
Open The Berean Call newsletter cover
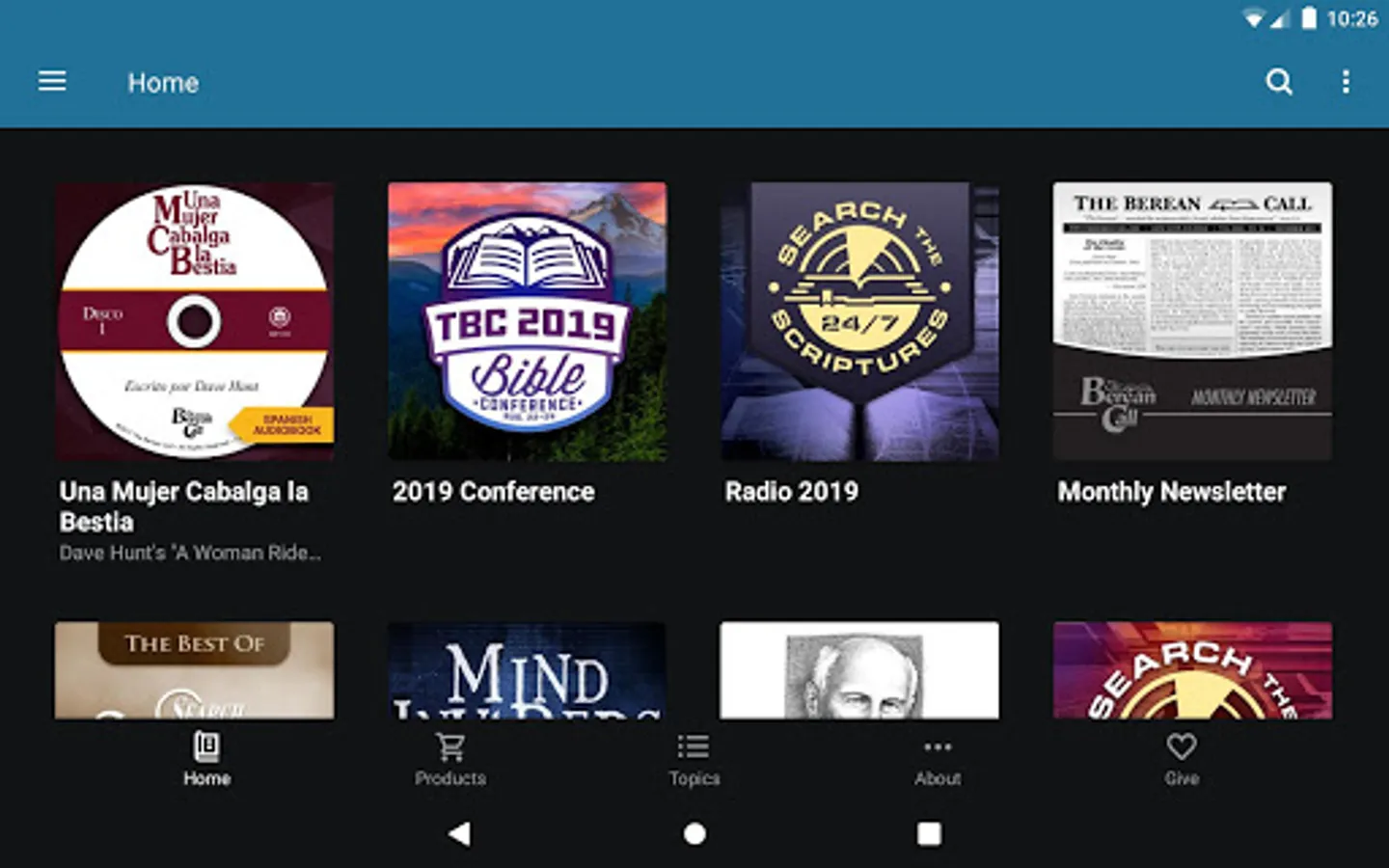(1192, 321)
